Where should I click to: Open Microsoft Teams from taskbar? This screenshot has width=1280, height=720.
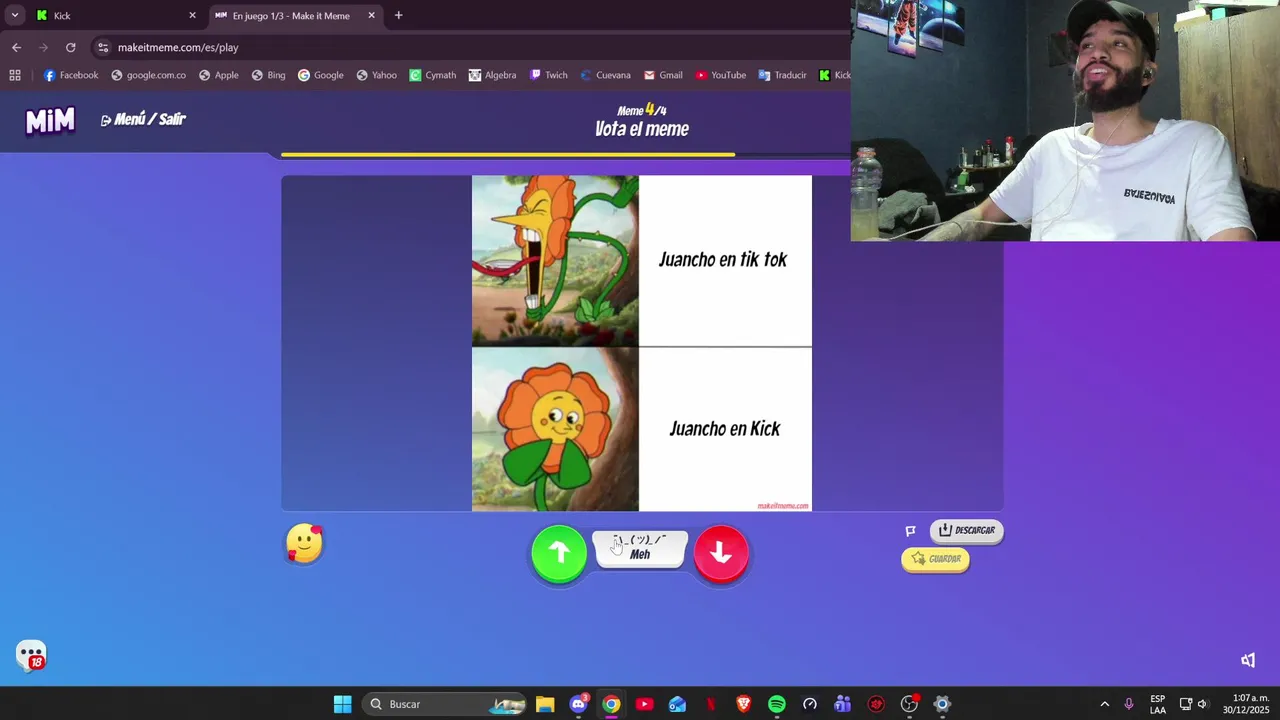[843, 704]
